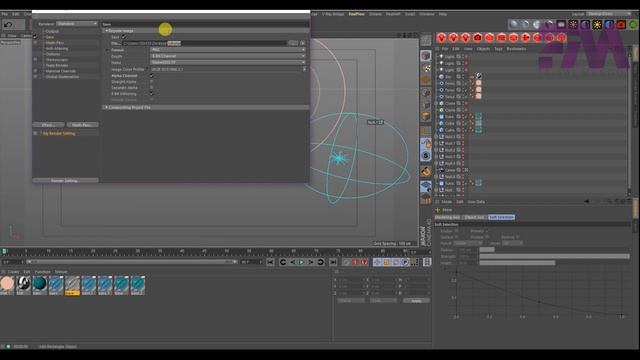Enable the Material Override checkbox

36,71
